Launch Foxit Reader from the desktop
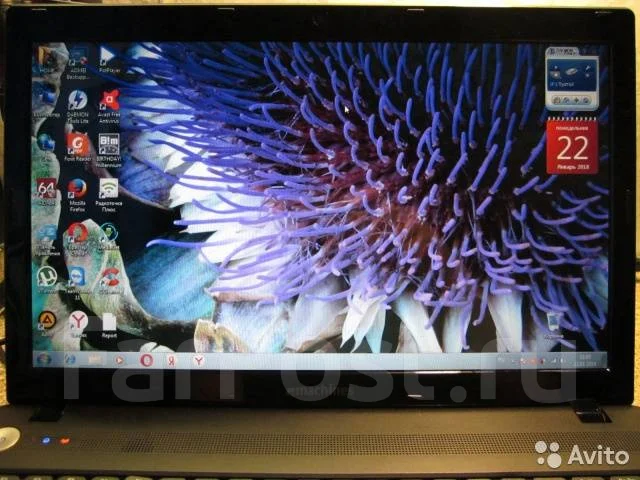The image size is (640, 480). (77, 147)
